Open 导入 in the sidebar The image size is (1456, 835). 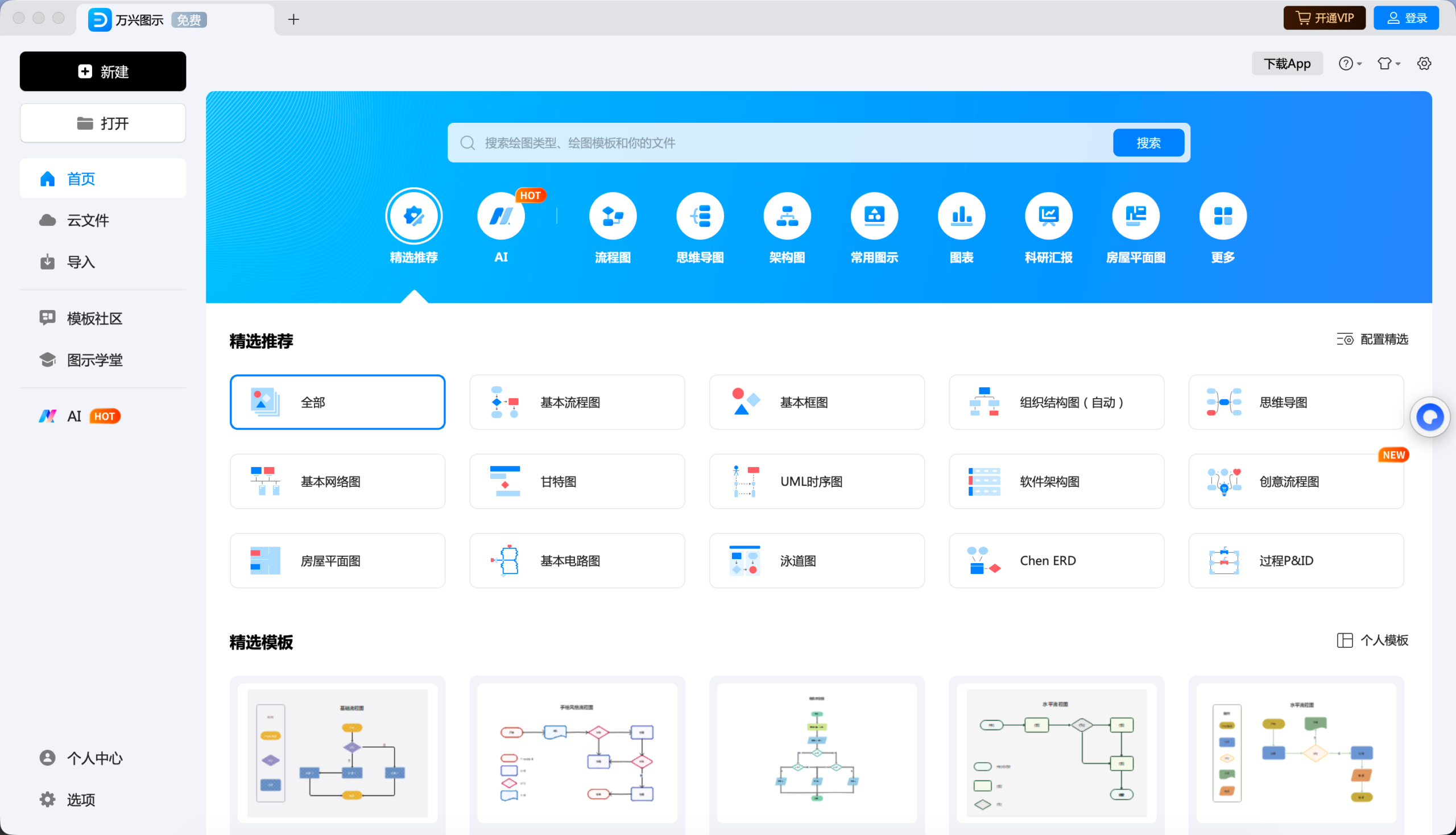(x=102, y=262)
